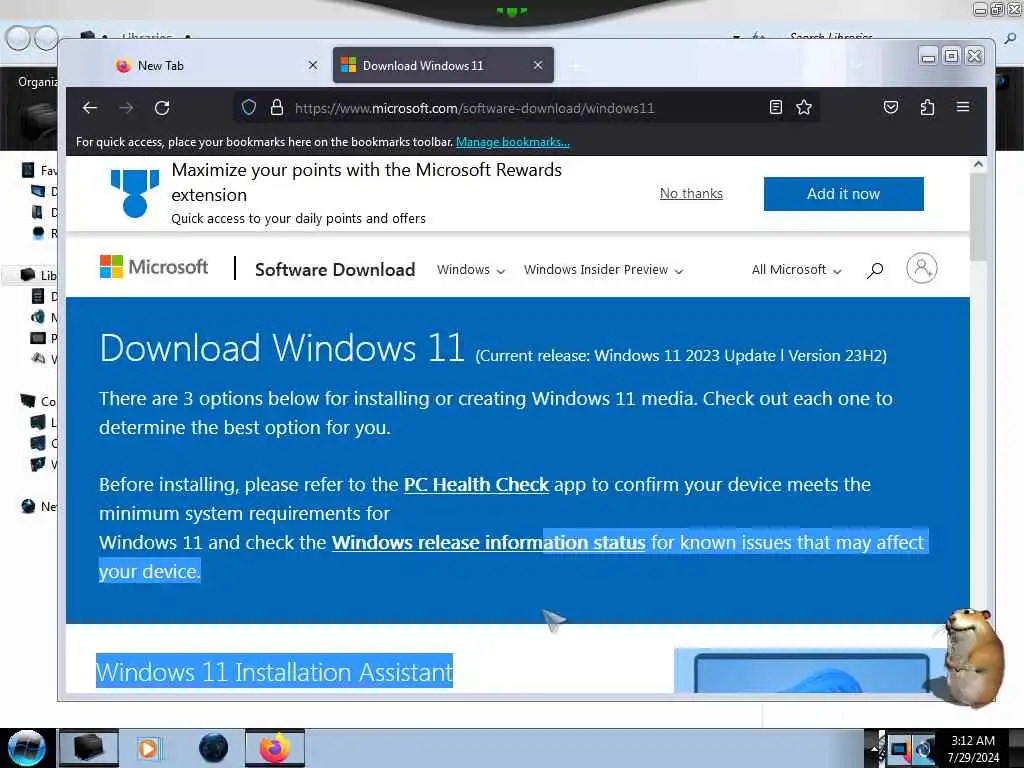Click the Windows 11 laptop image thumbnail
Viewport: 1024px width, 768px height.
(810, 671)
